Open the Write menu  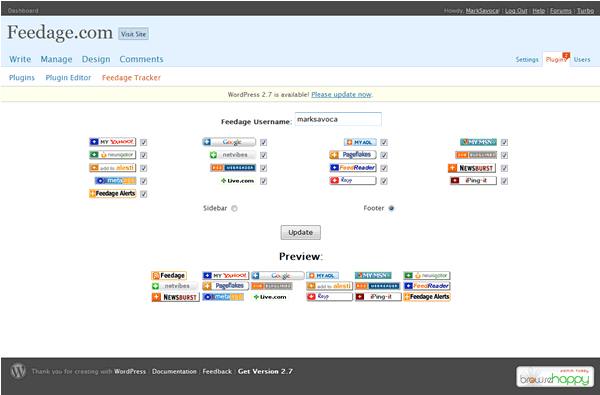tap(20, 59)
